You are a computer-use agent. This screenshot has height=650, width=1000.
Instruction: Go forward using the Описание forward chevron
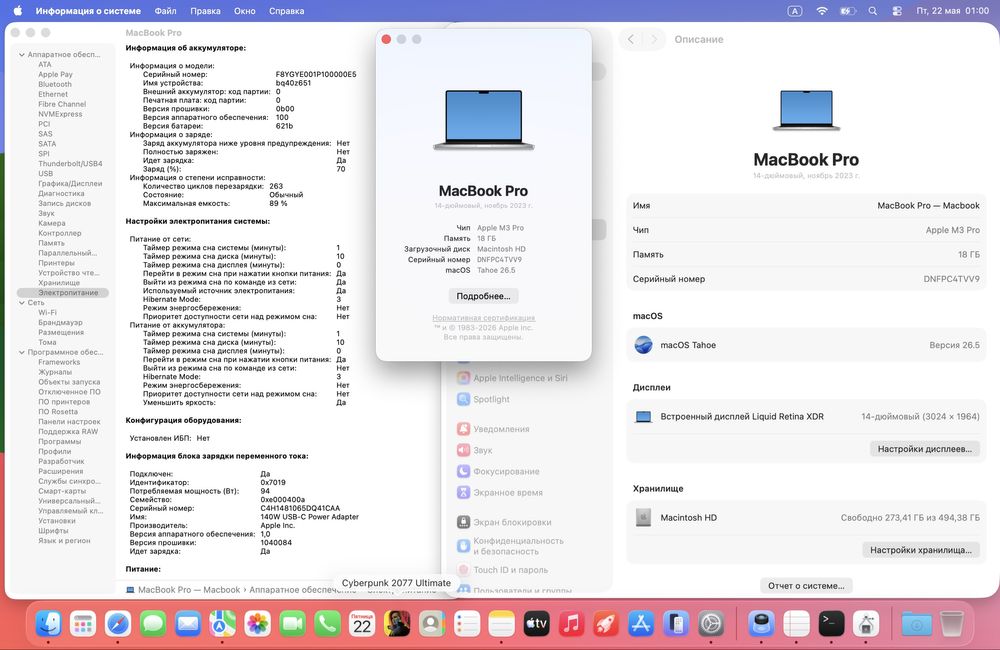653,40
